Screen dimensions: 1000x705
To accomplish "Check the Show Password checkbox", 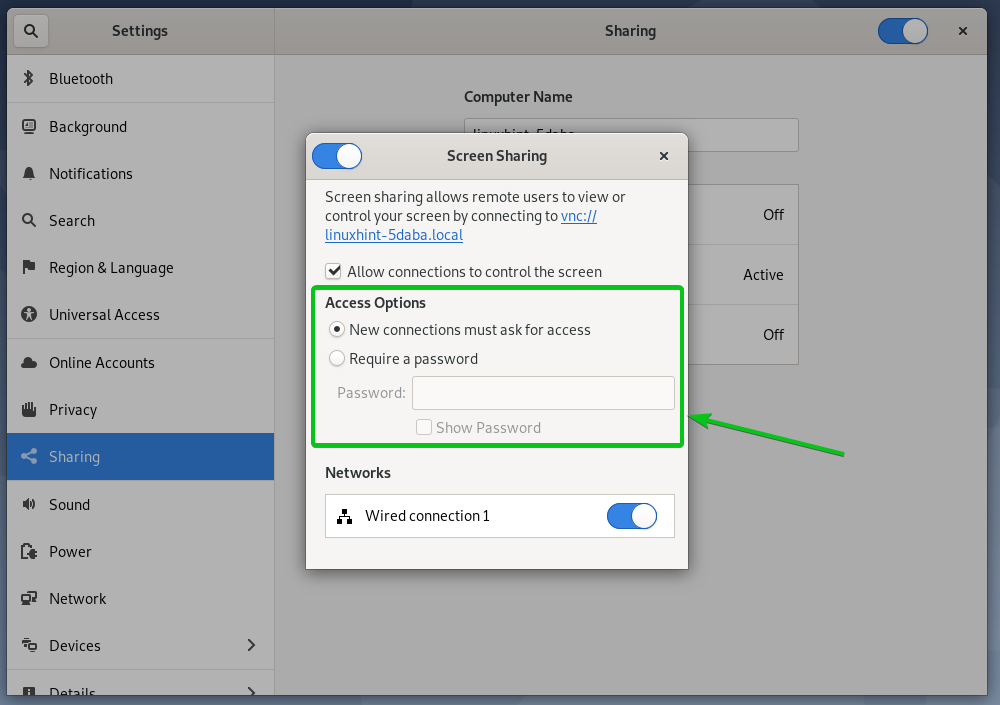I will [423, 427].
